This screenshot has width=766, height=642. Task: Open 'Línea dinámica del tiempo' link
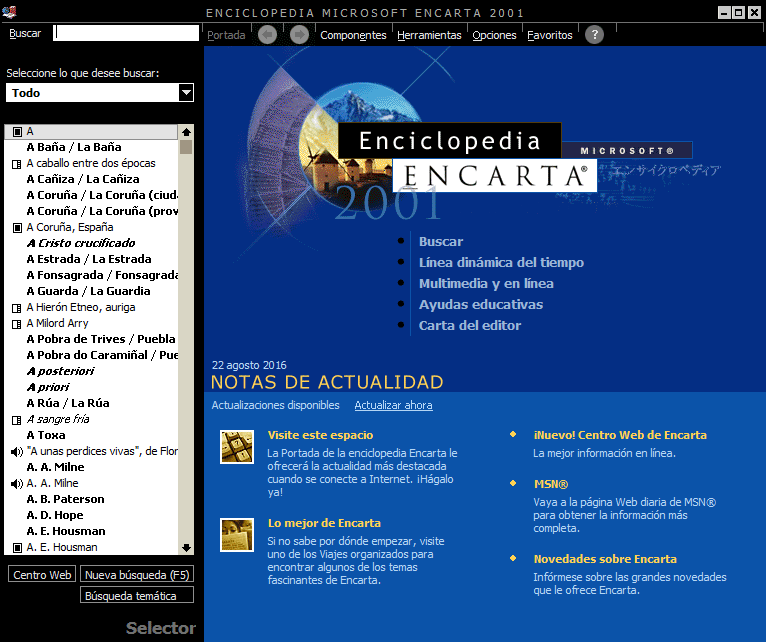501,262
